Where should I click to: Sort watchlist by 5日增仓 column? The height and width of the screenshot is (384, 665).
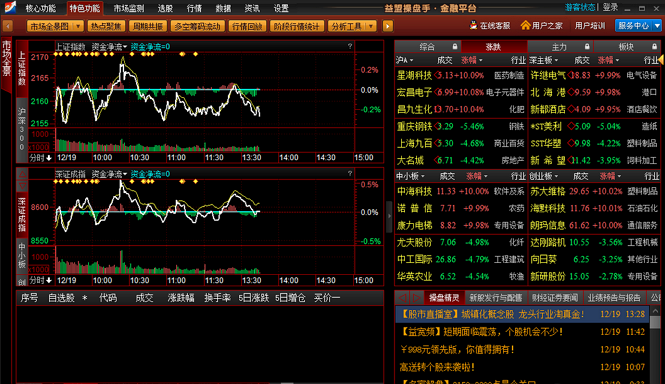(x=290, y=298)
